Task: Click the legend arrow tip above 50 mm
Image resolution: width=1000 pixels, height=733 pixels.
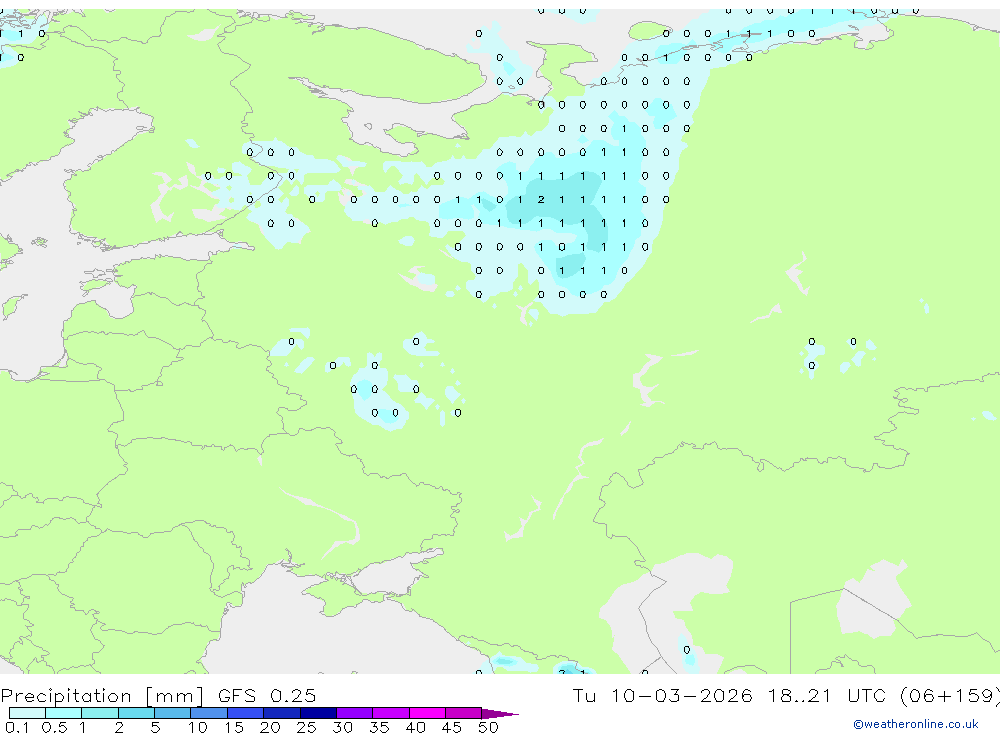Action: pos(501,714)
